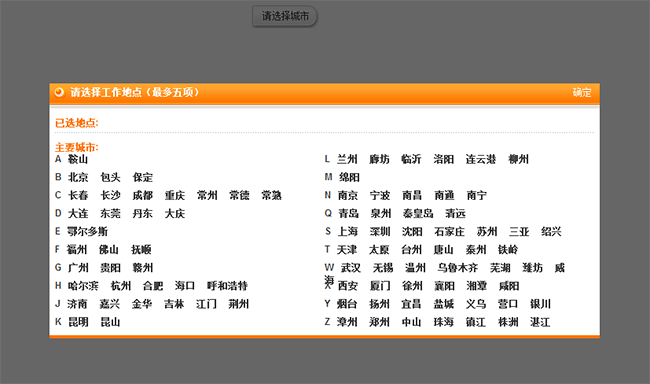Select the city 廊坊

(379, 159)
